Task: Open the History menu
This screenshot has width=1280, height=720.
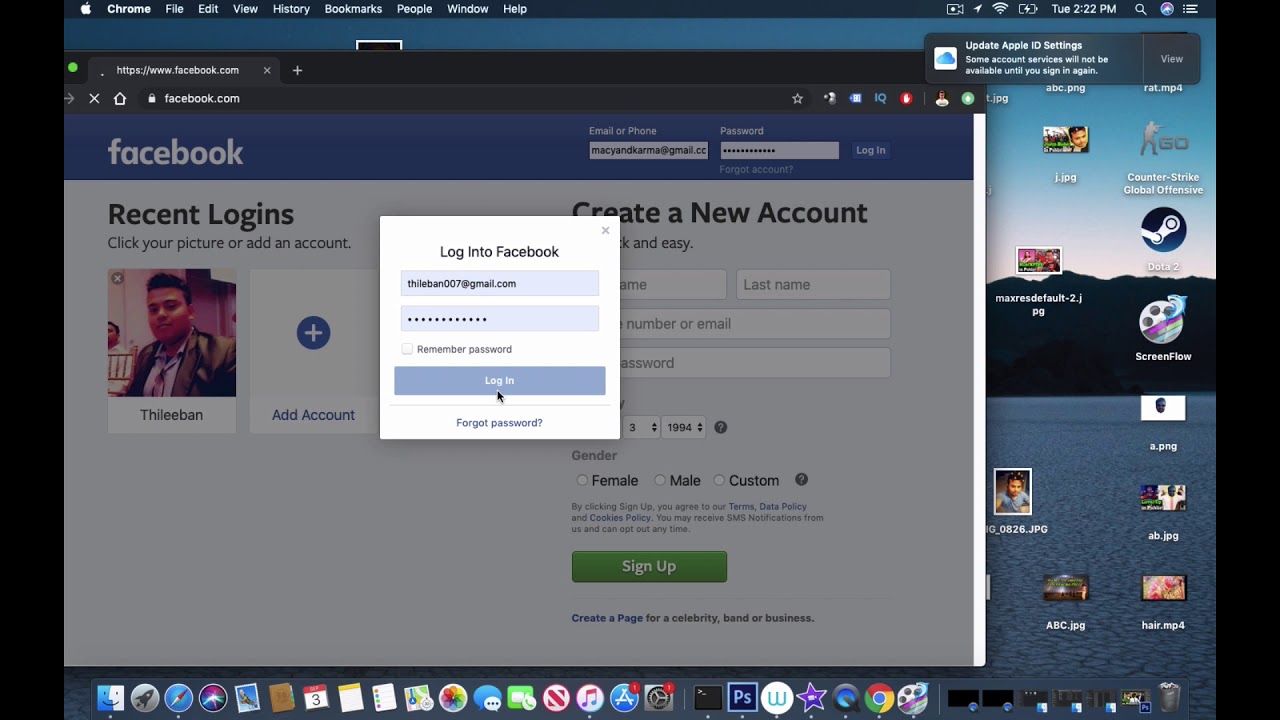Action: pos(291,9)
